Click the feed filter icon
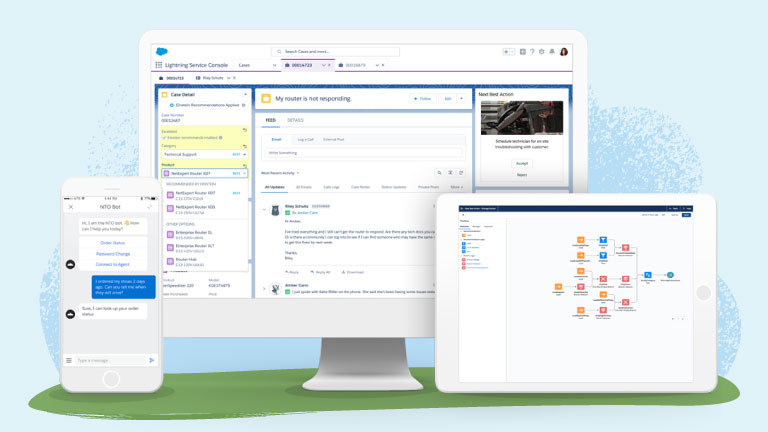Screen dimensions: 768x432 [450, 172]
